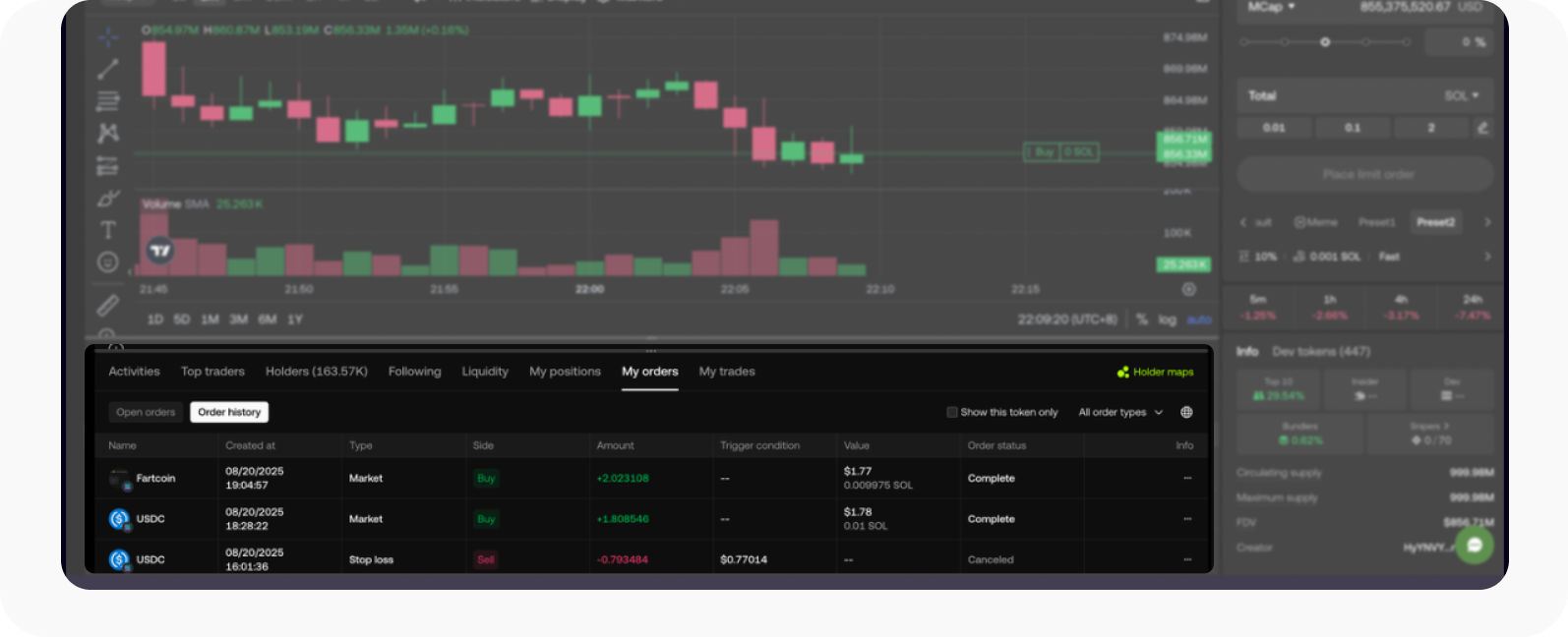Expand the MCap dropdown
The width and height of the screenshot is (1568, 637).
(1271, 7)
